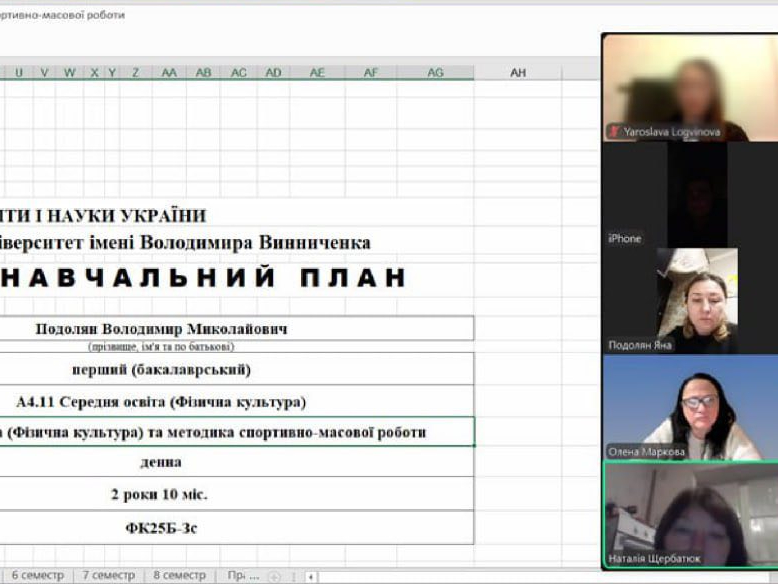Select column Z header
The width and height of the screenshot is (778, 584).
135,72
